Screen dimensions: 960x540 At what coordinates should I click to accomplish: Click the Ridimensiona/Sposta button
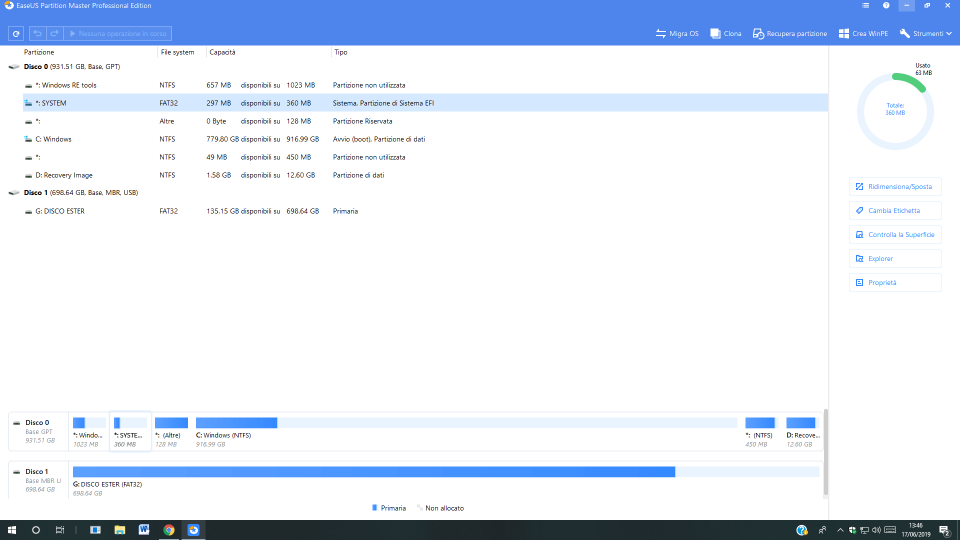tap(895, 187)
